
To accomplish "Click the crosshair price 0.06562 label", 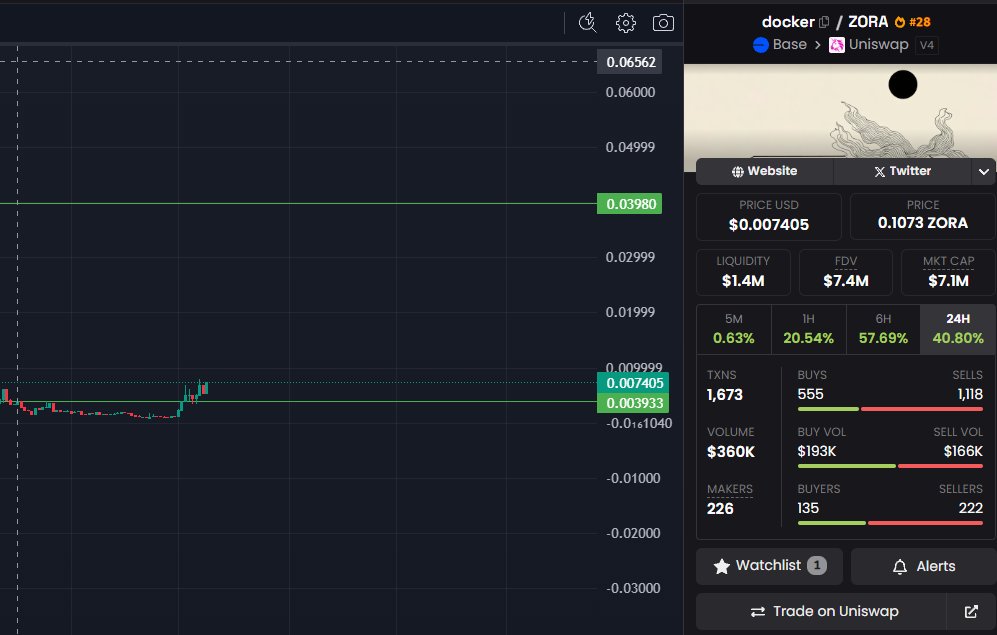I will pyautogui.click(x=629, y=62).
